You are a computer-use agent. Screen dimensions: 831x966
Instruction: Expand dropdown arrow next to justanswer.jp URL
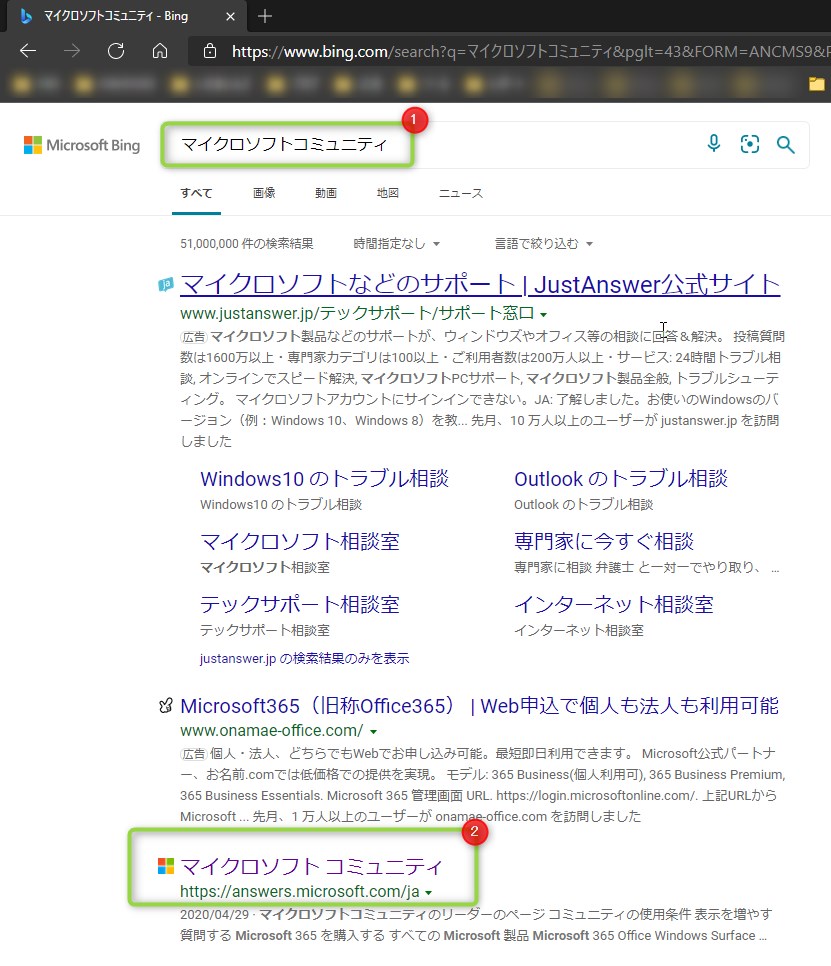click(543, 315)
